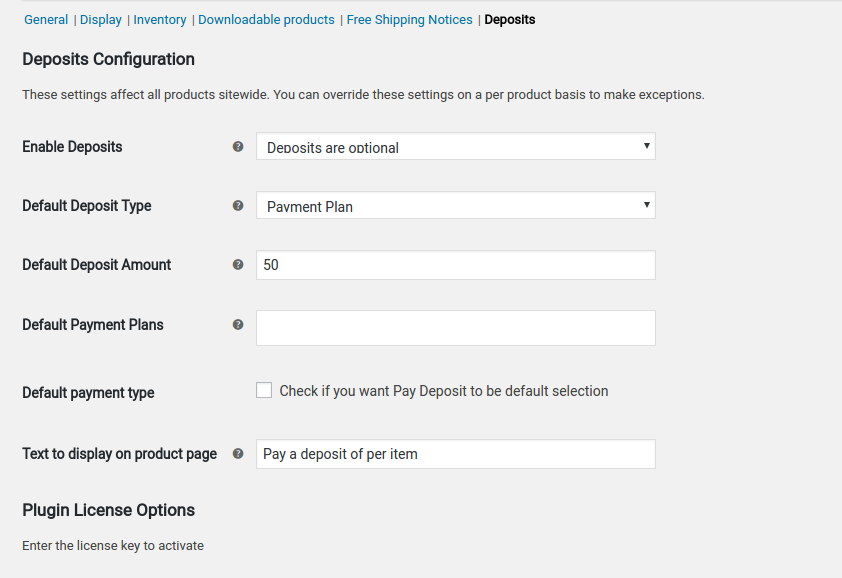Click help icon beside Default Deposit Amount
Screen dimensions: 842x578
click(238, 265)
